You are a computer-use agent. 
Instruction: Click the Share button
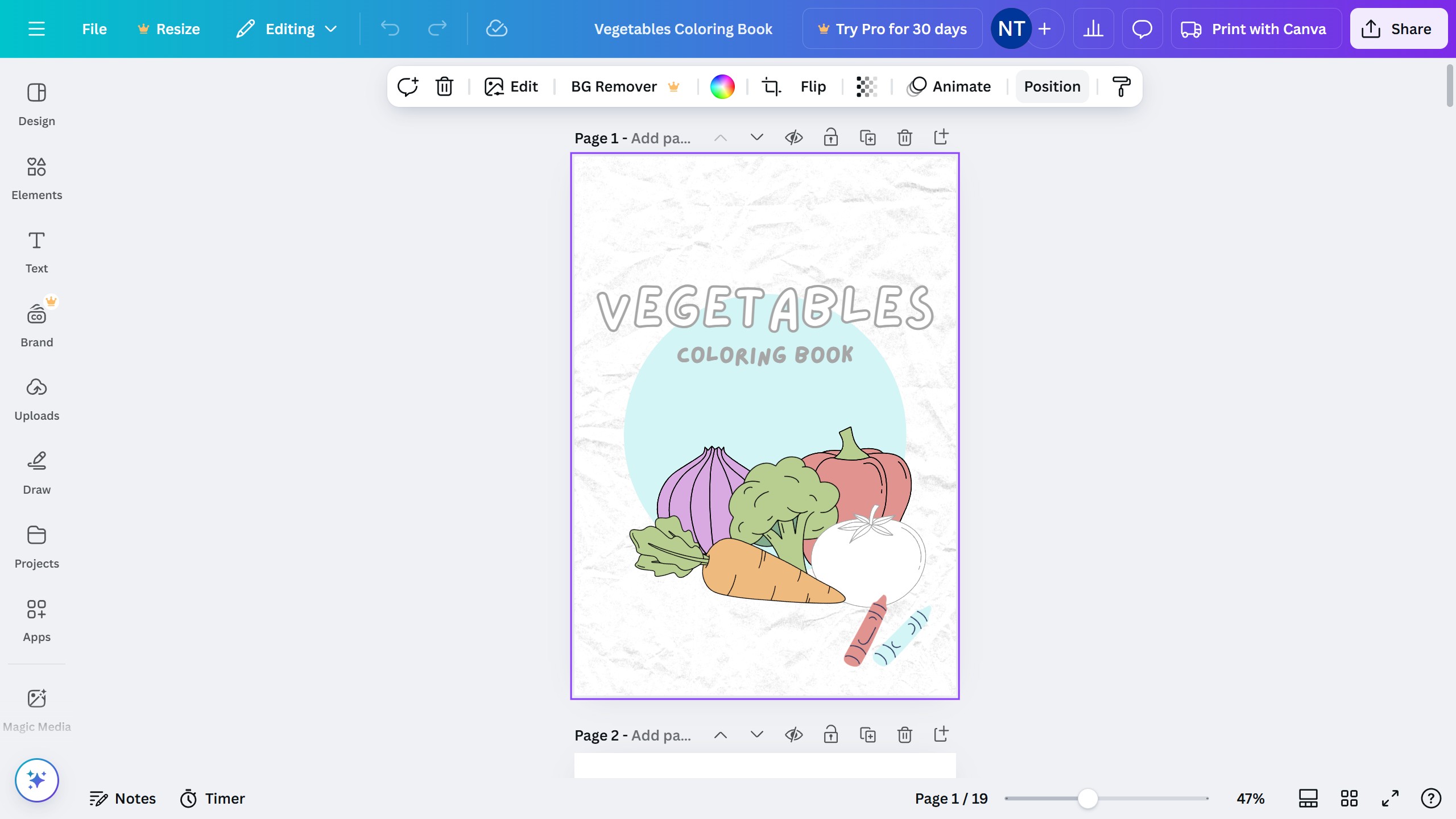click(x=1398, y=29)
